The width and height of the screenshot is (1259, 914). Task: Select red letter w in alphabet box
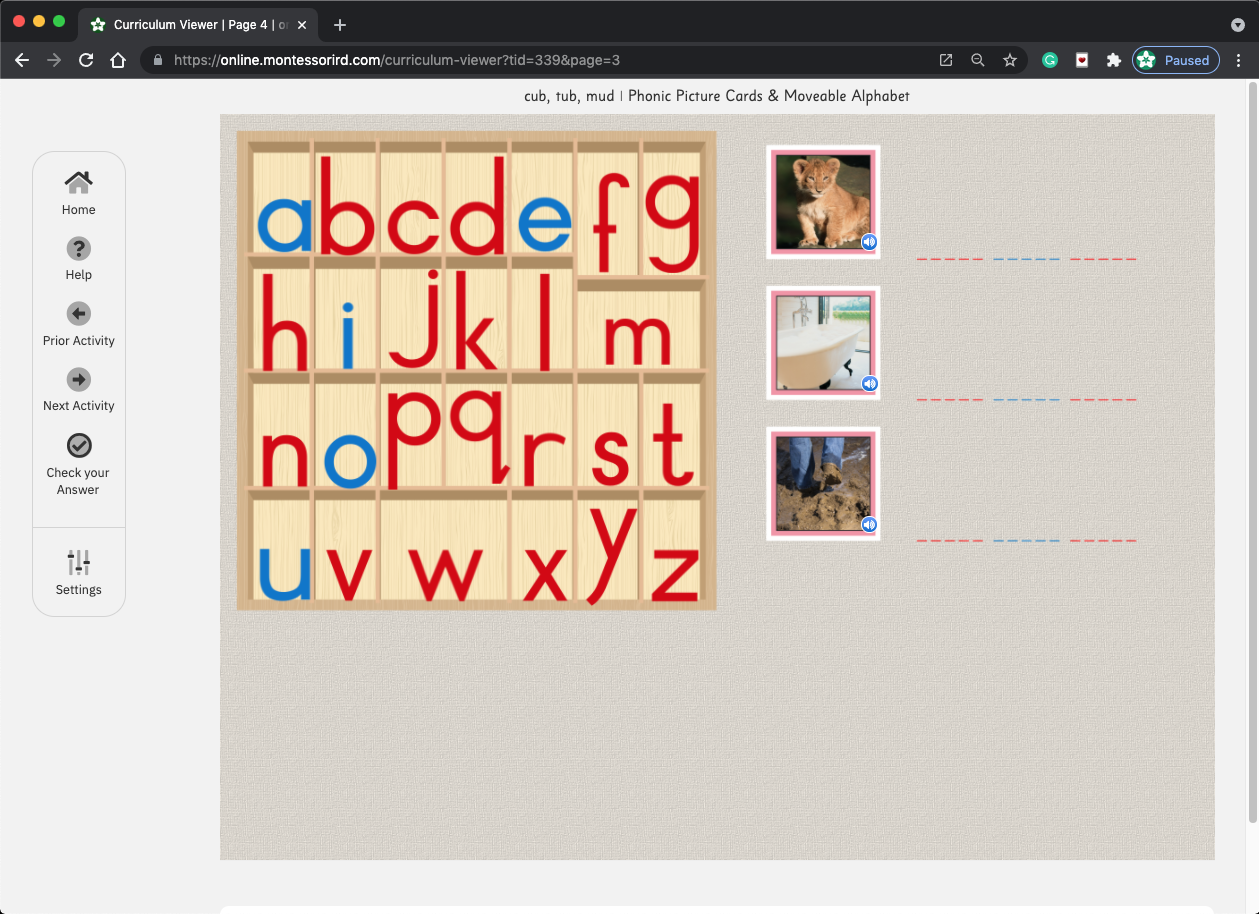click(445, 574)
